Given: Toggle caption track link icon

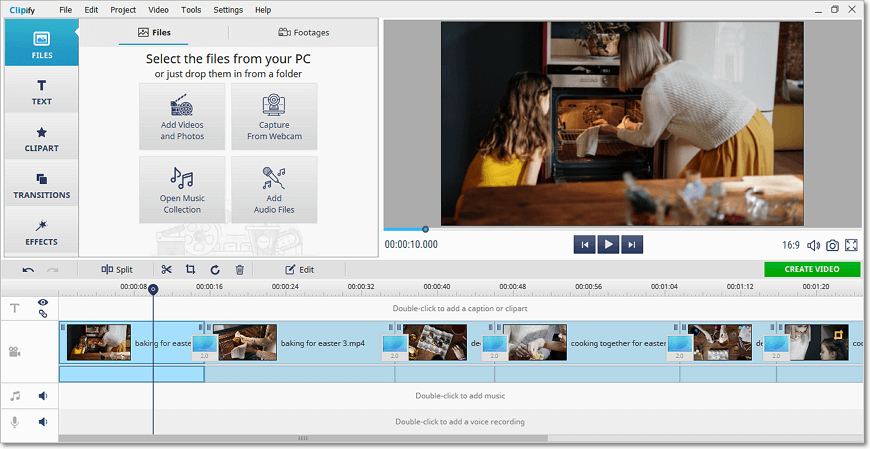Looking at the screenshot, I should point(43,314).
